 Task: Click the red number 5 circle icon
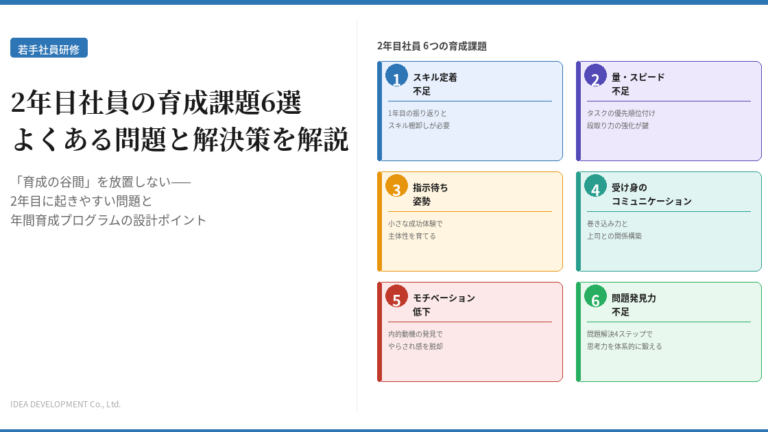coord(396,297)
